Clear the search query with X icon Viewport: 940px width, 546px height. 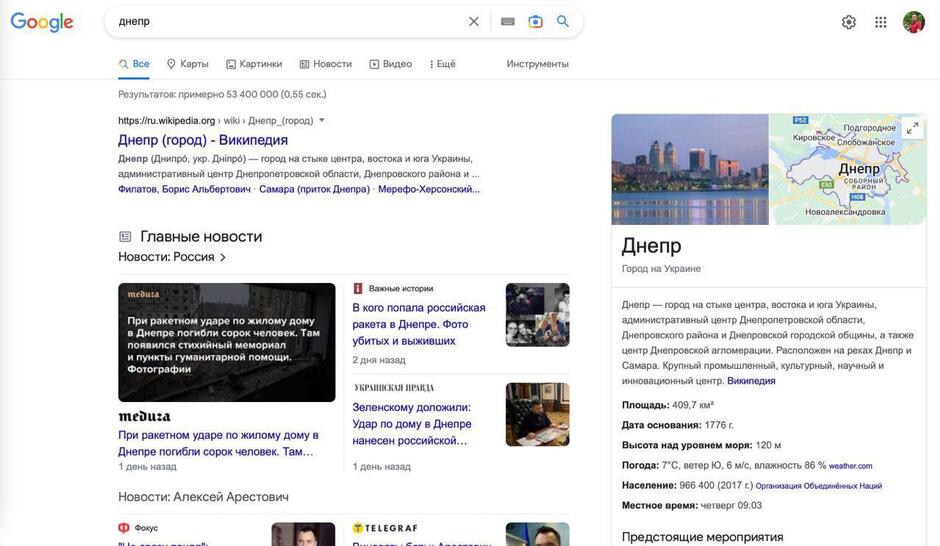click(x=474, y=22)
